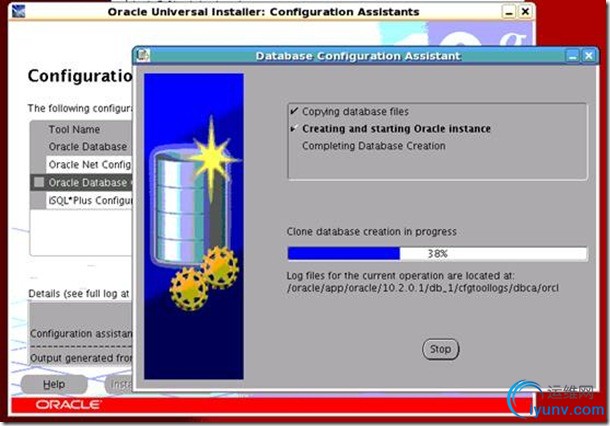
Task: Click the arrow marker beside Creating and starting Oracle instance
Action: click(294, 128)
